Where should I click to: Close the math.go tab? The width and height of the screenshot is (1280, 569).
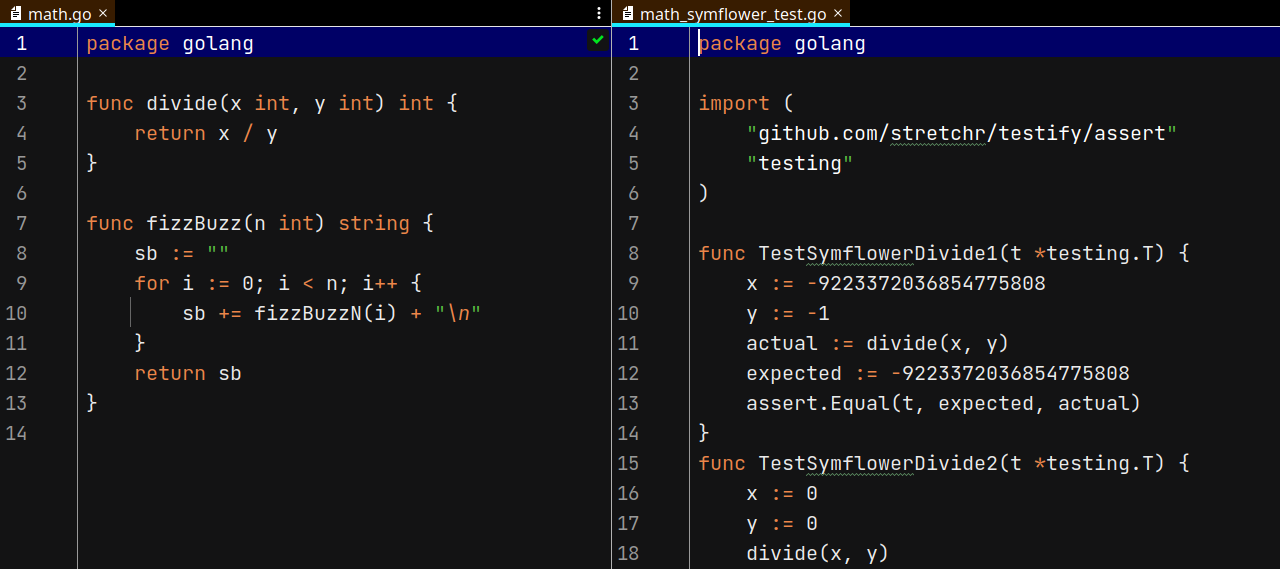tap(103, 13)
